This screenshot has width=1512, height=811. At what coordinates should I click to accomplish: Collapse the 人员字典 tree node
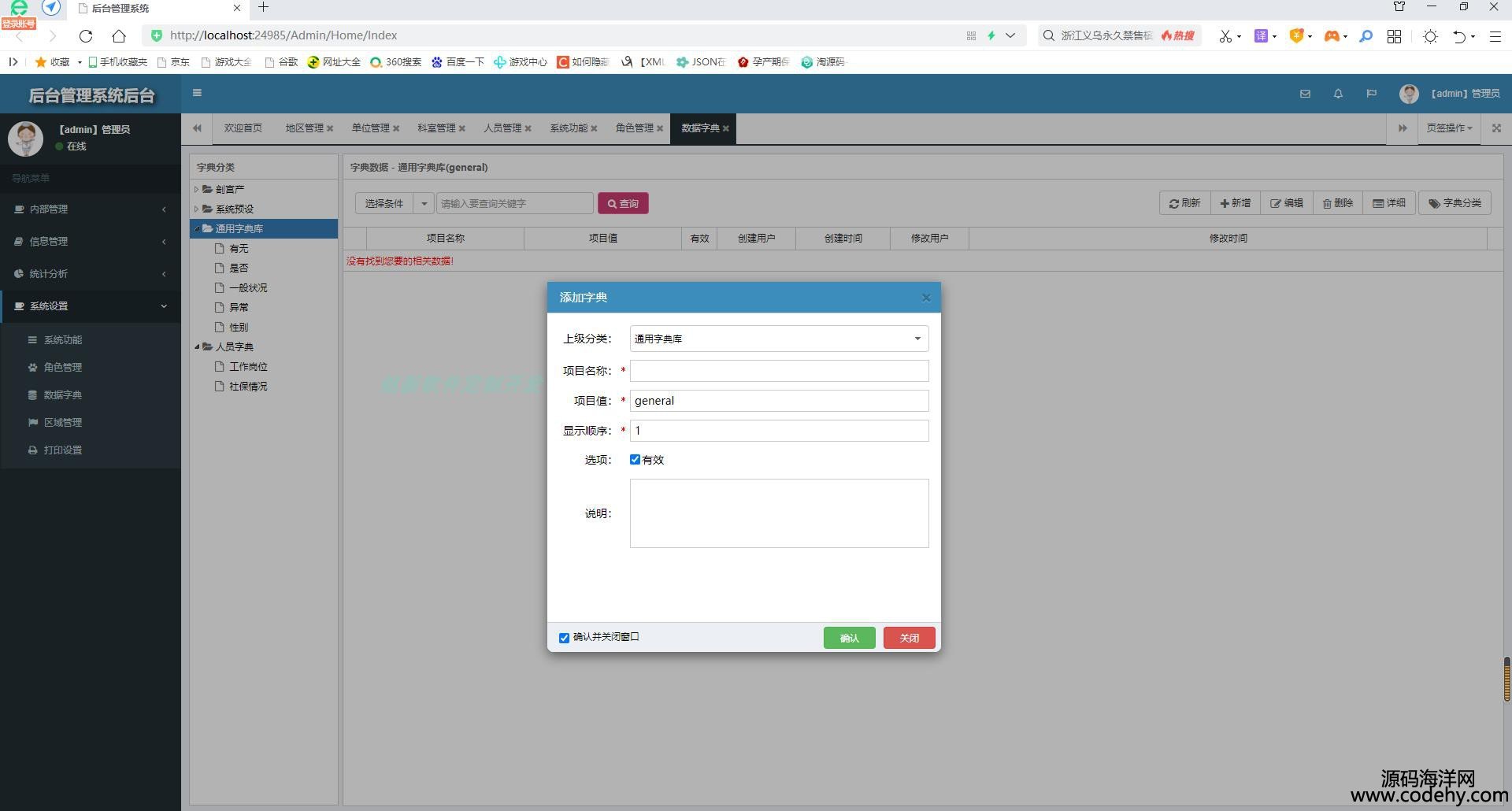pyautogui.click(x=197, y=346)
